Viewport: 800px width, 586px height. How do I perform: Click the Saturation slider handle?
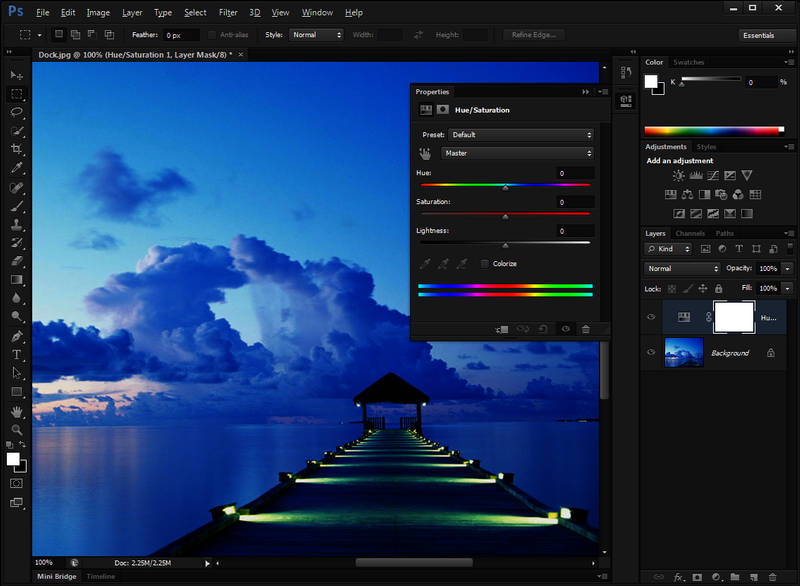coord(505,216)
